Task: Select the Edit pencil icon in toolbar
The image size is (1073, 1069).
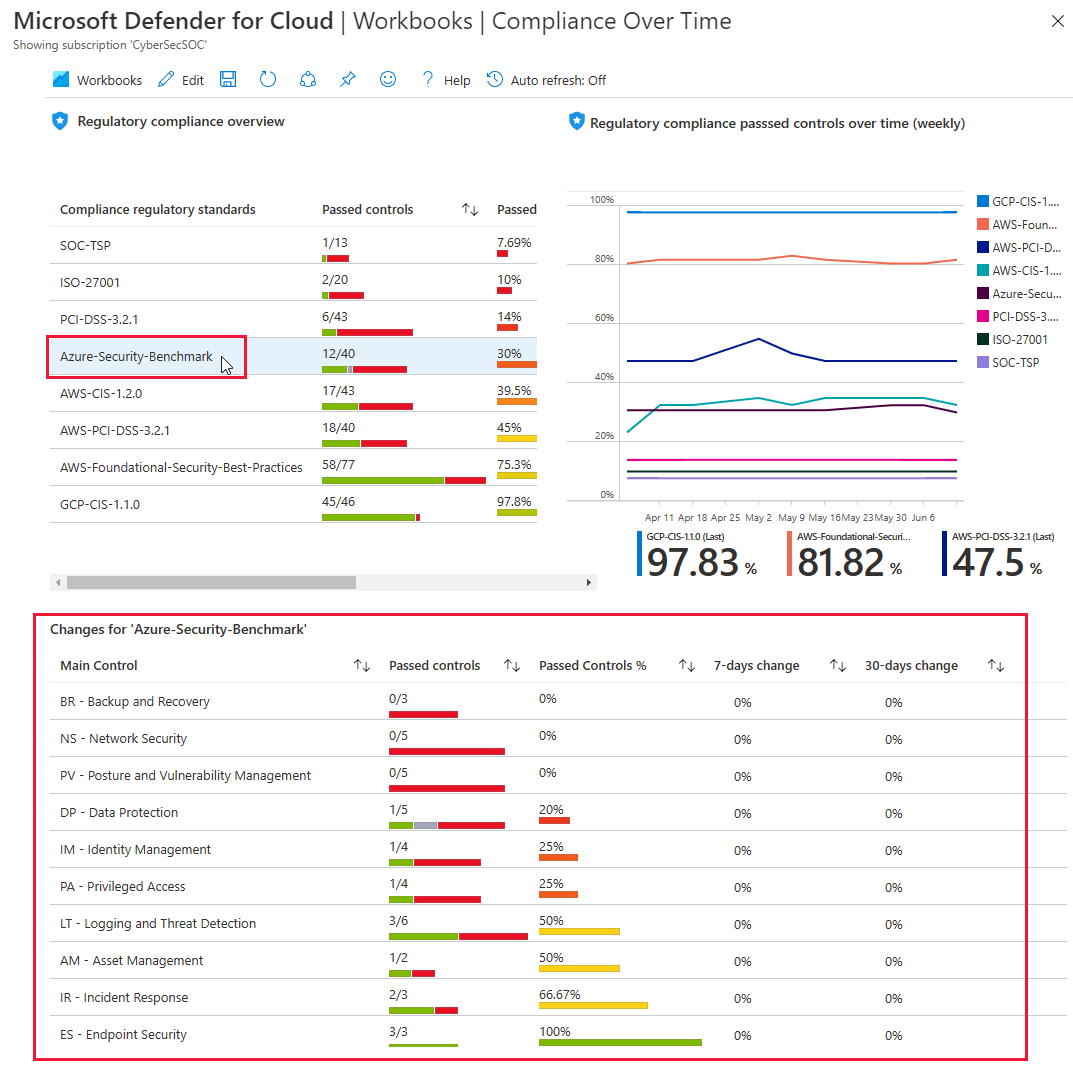Action: tap(167, 79)
